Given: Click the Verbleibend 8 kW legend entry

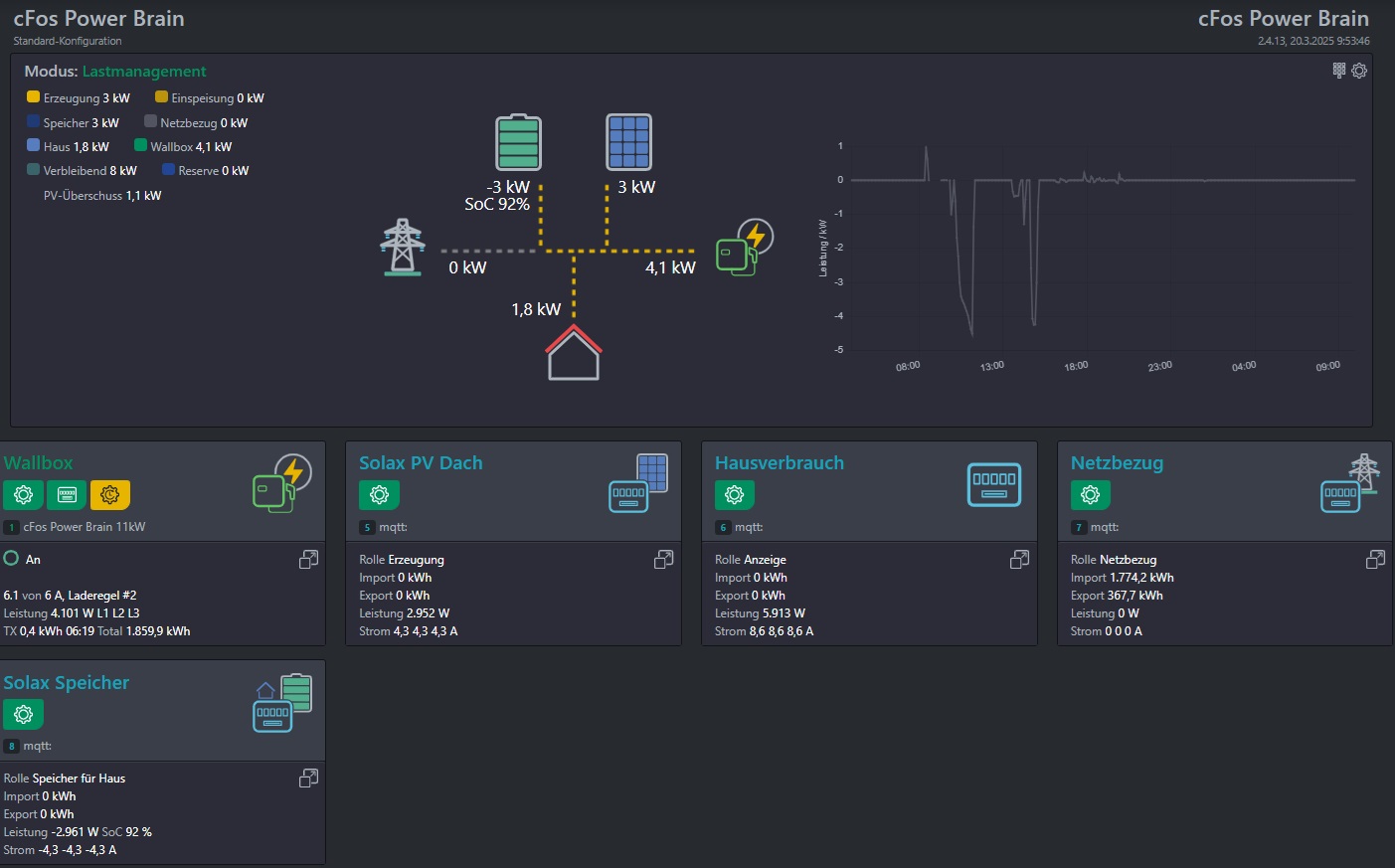Looking at the screenshot, I should tap(83, 171).
